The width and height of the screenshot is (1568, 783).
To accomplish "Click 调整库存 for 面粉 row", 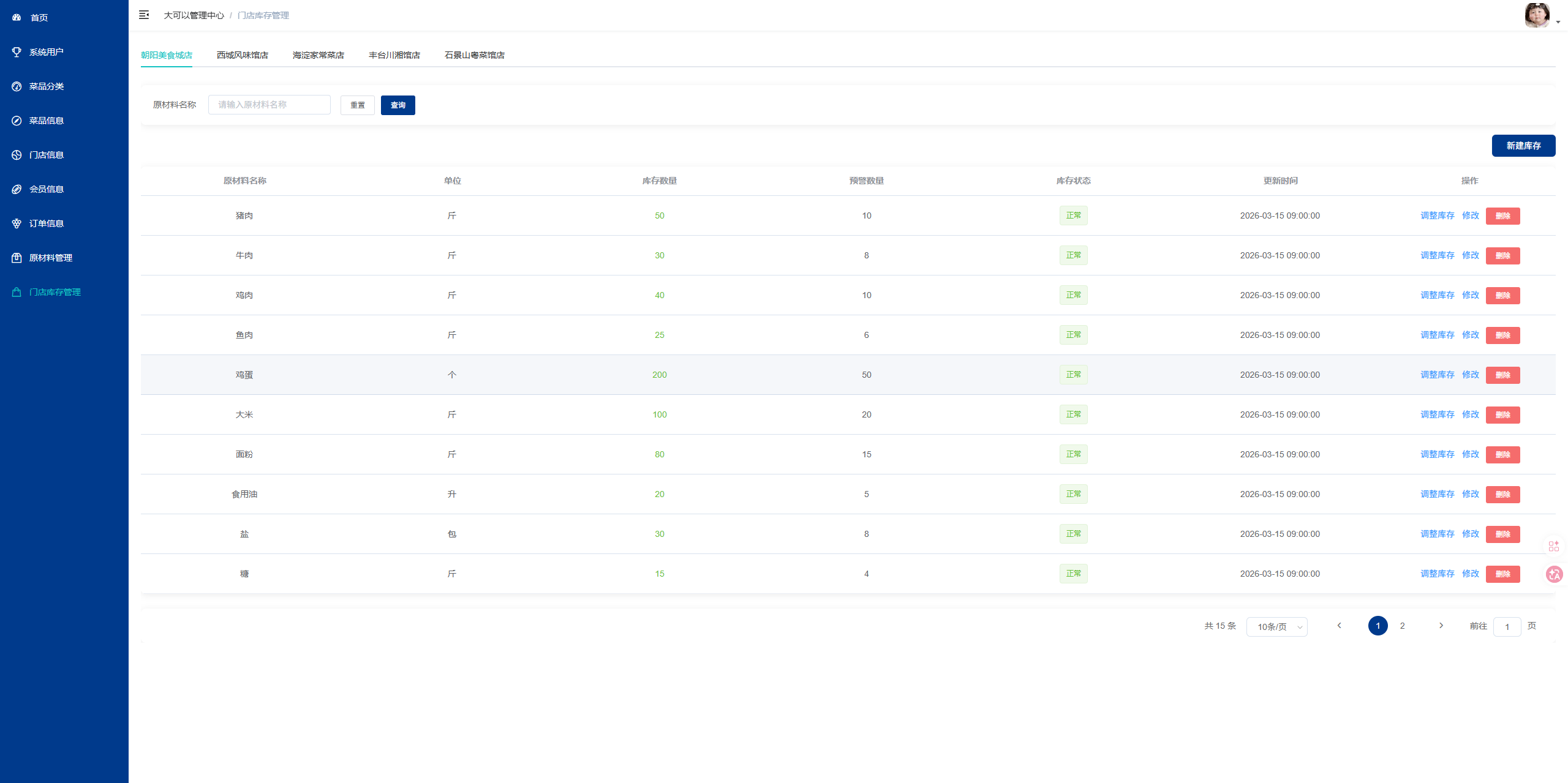I will [x=1437, y=454].
